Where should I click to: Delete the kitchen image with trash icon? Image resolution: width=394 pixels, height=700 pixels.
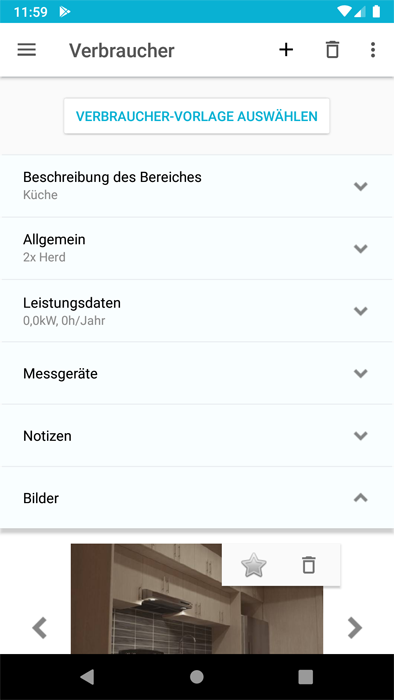[x=308, y=565]
